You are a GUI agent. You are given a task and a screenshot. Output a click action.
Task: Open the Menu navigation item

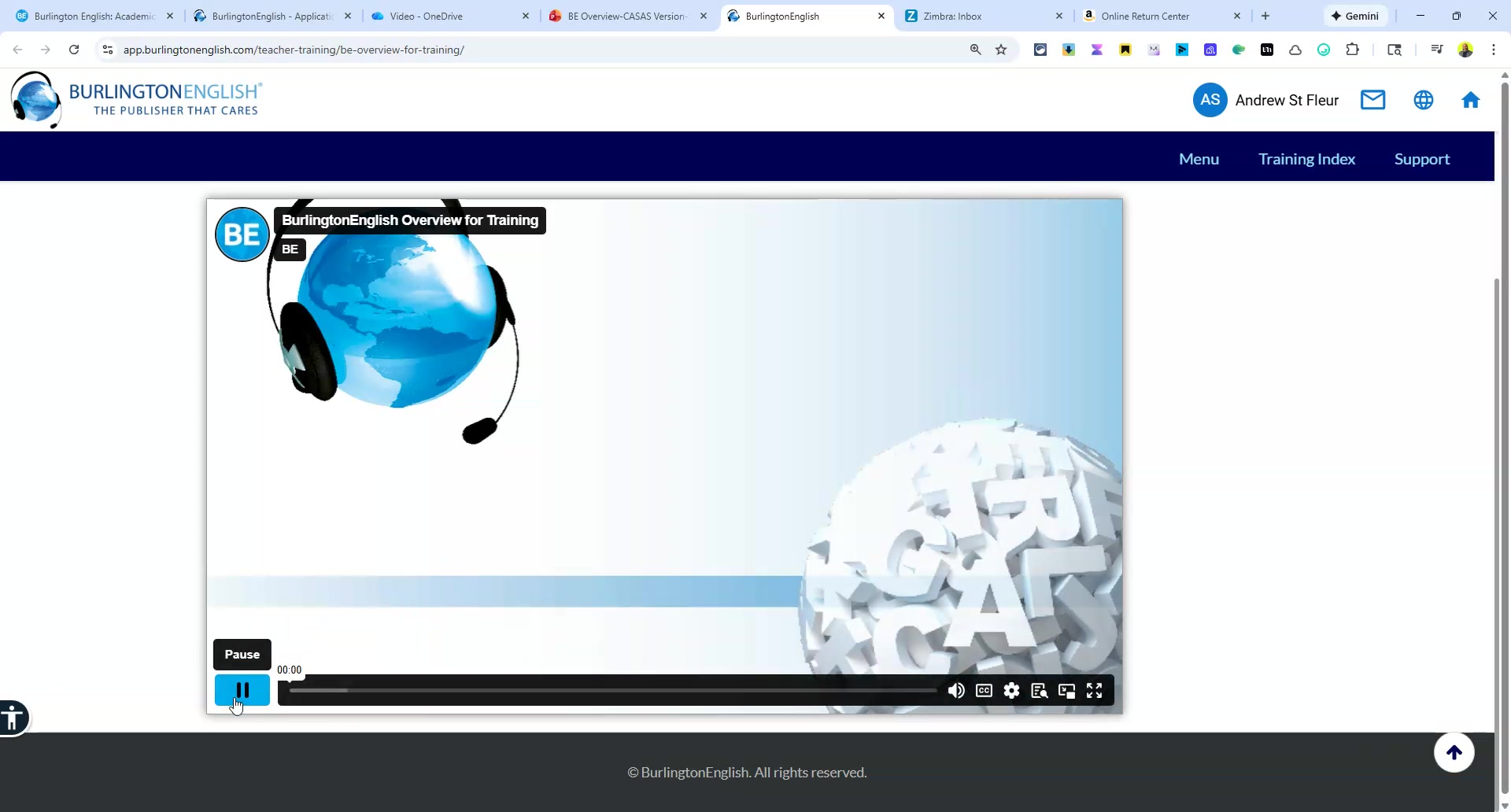1199,159
